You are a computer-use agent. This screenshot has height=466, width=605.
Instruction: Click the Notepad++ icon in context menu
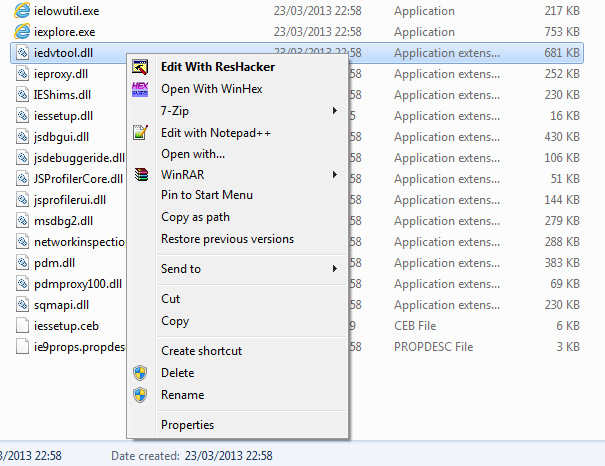click(140, 133)
